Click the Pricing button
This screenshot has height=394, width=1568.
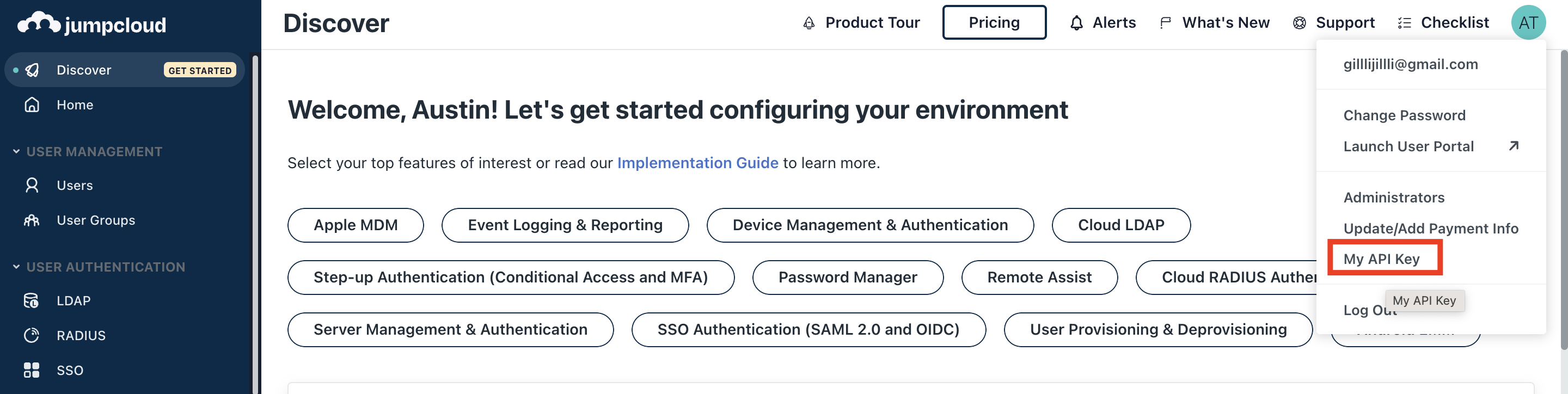click(x=994, y=22)
